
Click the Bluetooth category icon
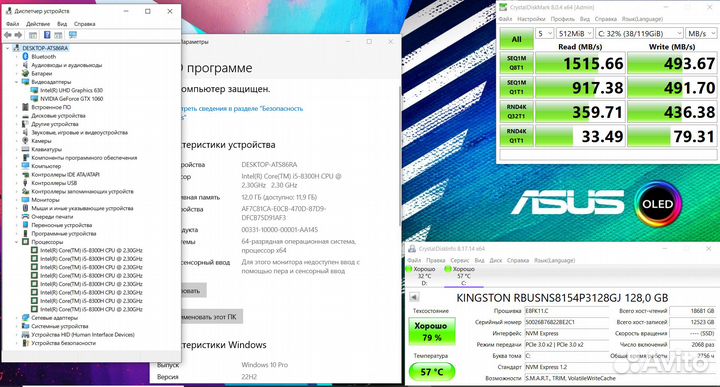pos(26,56)
